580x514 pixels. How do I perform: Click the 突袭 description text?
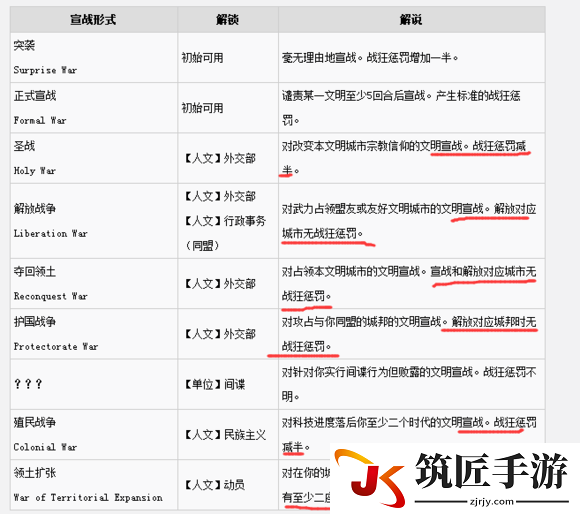pyautogui.click(x=370, y=58)
